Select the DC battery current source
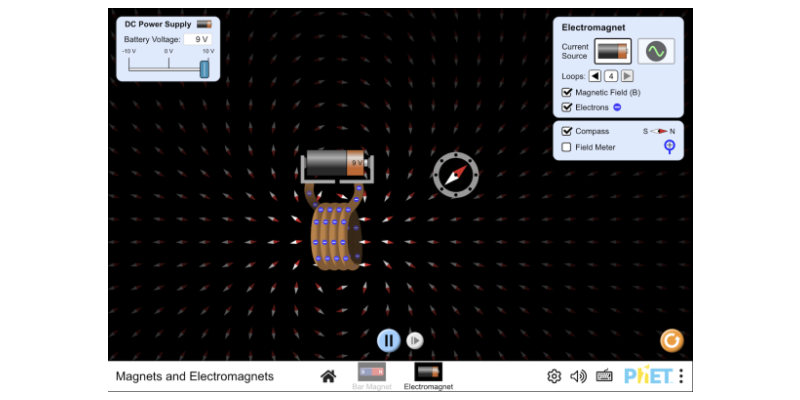The image size is (800, 400). pos(612,51)
